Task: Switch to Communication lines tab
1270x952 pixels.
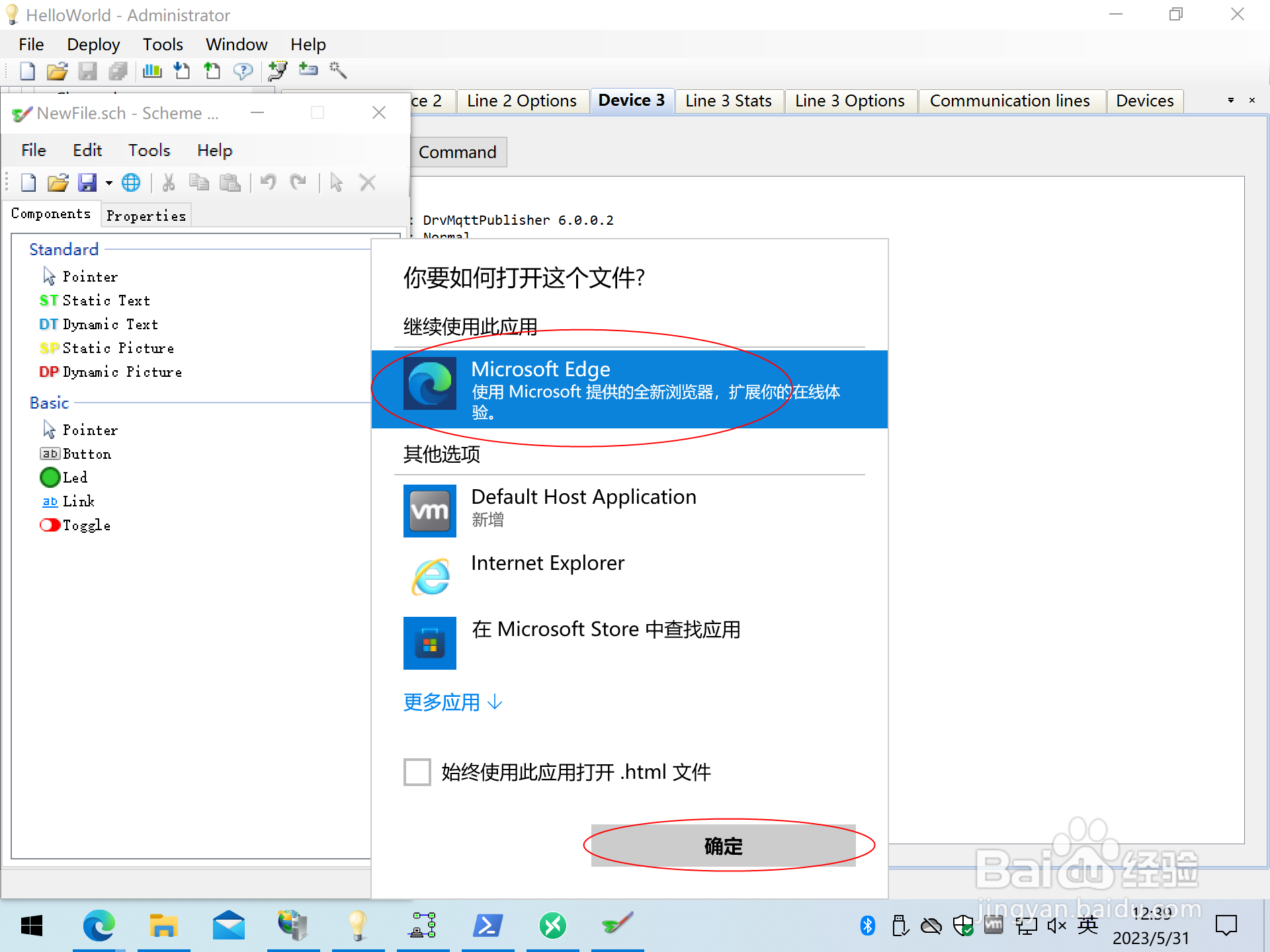Action: 1009,100
